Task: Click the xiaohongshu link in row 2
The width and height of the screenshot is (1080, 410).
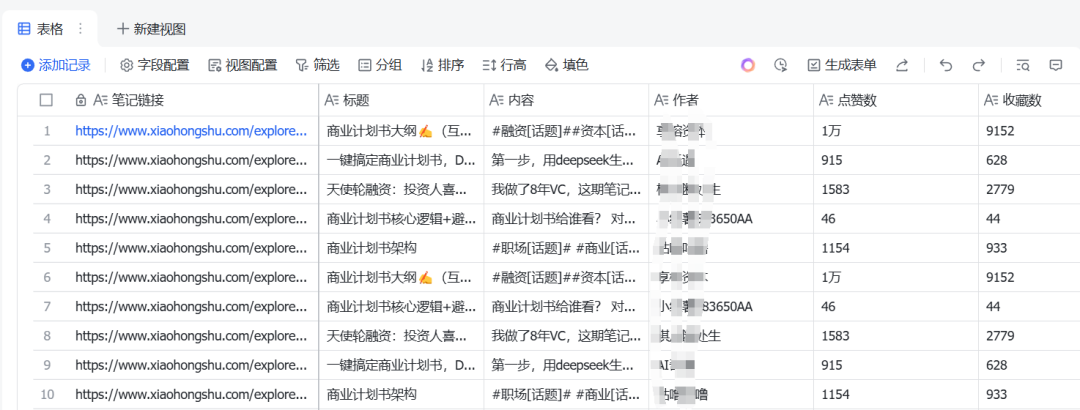Action: point(191,161)
